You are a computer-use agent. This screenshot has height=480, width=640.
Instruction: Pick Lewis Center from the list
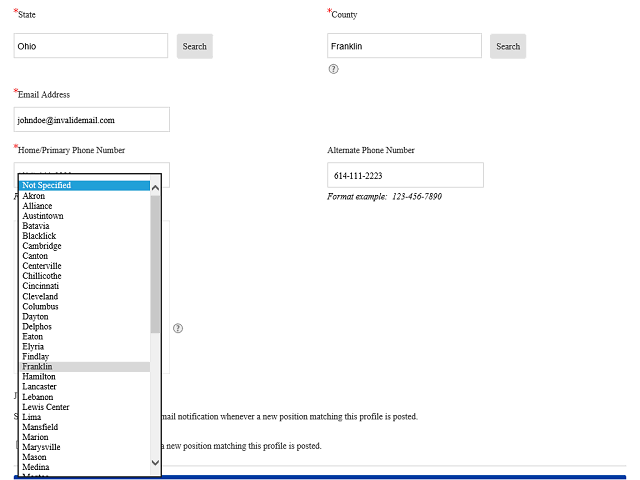point(85,407)
